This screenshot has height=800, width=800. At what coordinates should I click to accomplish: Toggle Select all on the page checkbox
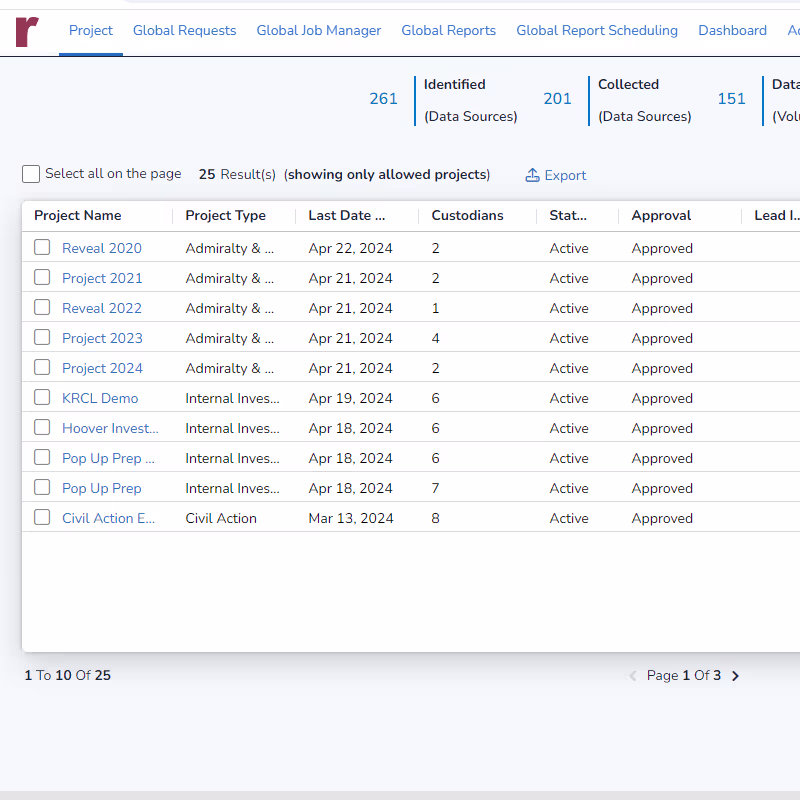tap(31, 174)
